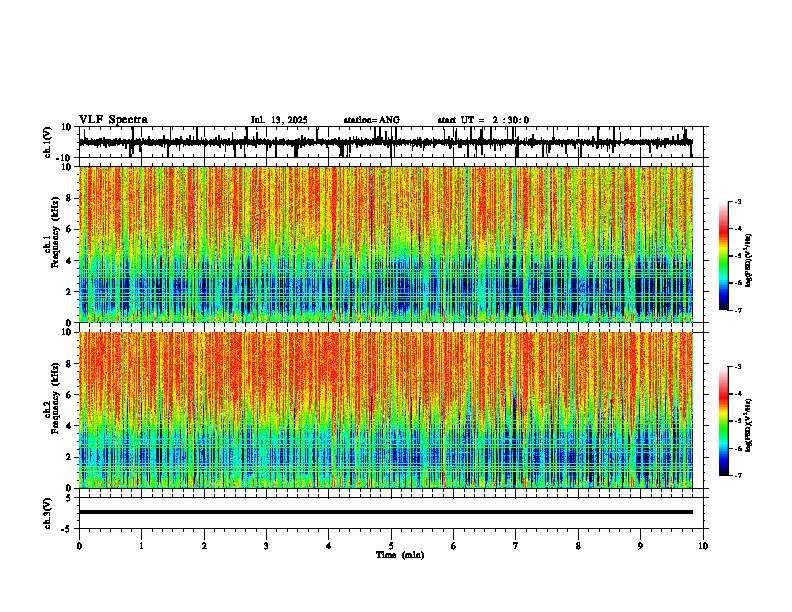The height and width of the screenshot is (612, 792).
Task: Select time axis end tick label "10"
Action: (x=703, y=546)
